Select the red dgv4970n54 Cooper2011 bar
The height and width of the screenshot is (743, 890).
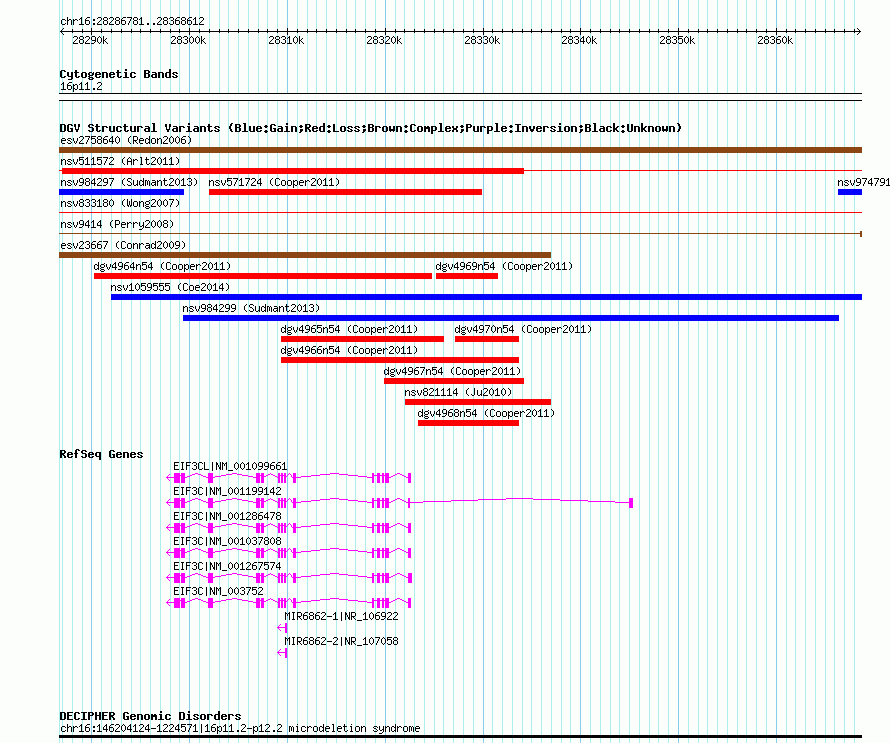(487, 339)
